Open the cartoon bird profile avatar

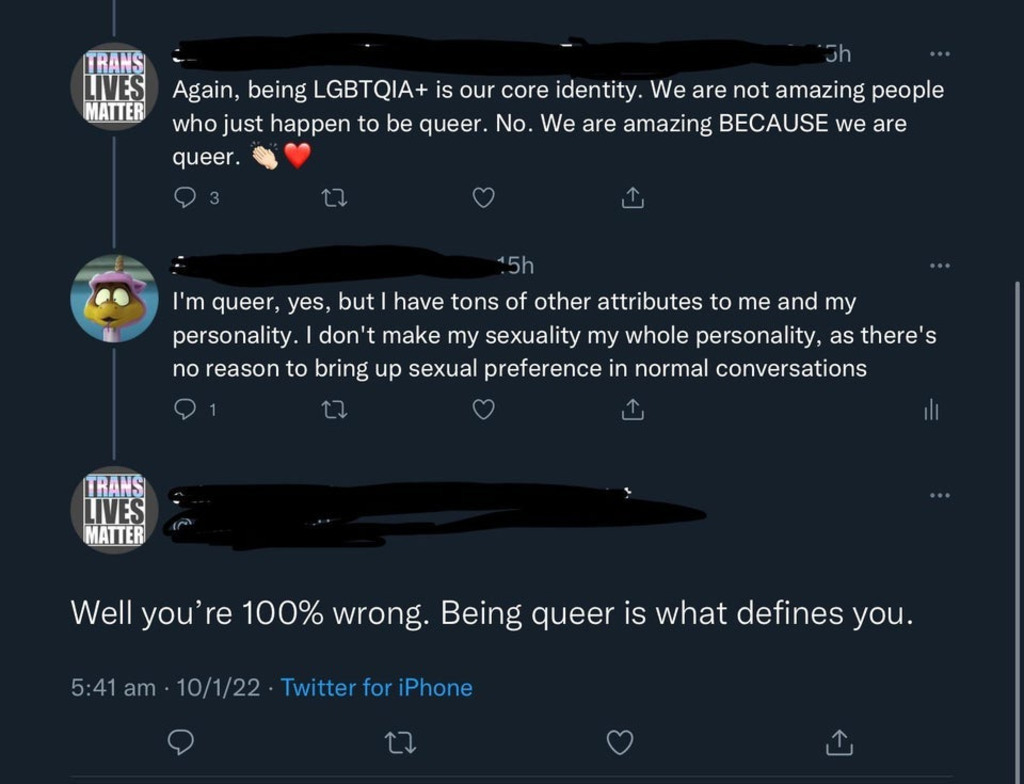coord(115,299)
